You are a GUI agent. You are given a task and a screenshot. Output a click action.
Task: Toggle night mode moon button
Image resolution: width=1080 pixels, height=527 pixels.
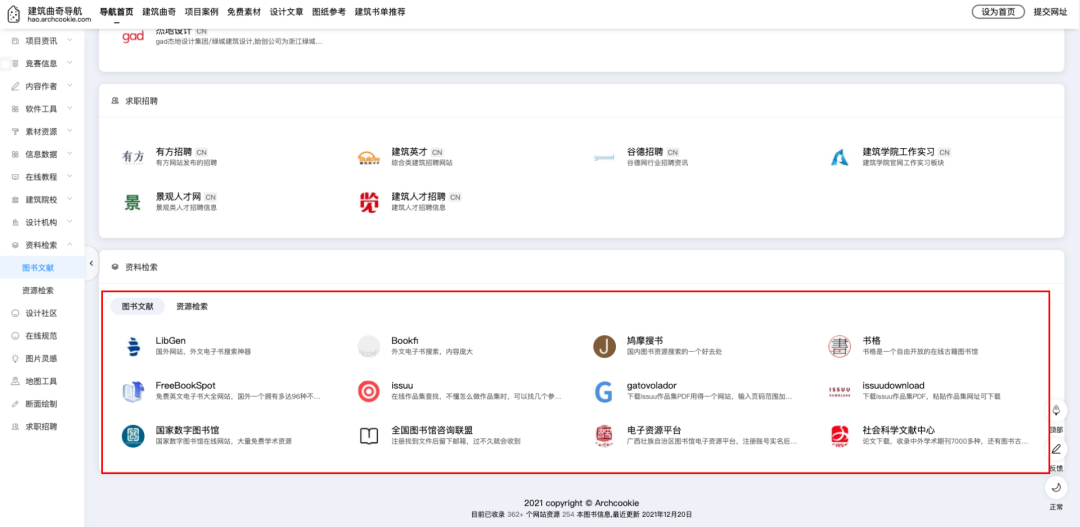coord(1056,488)
